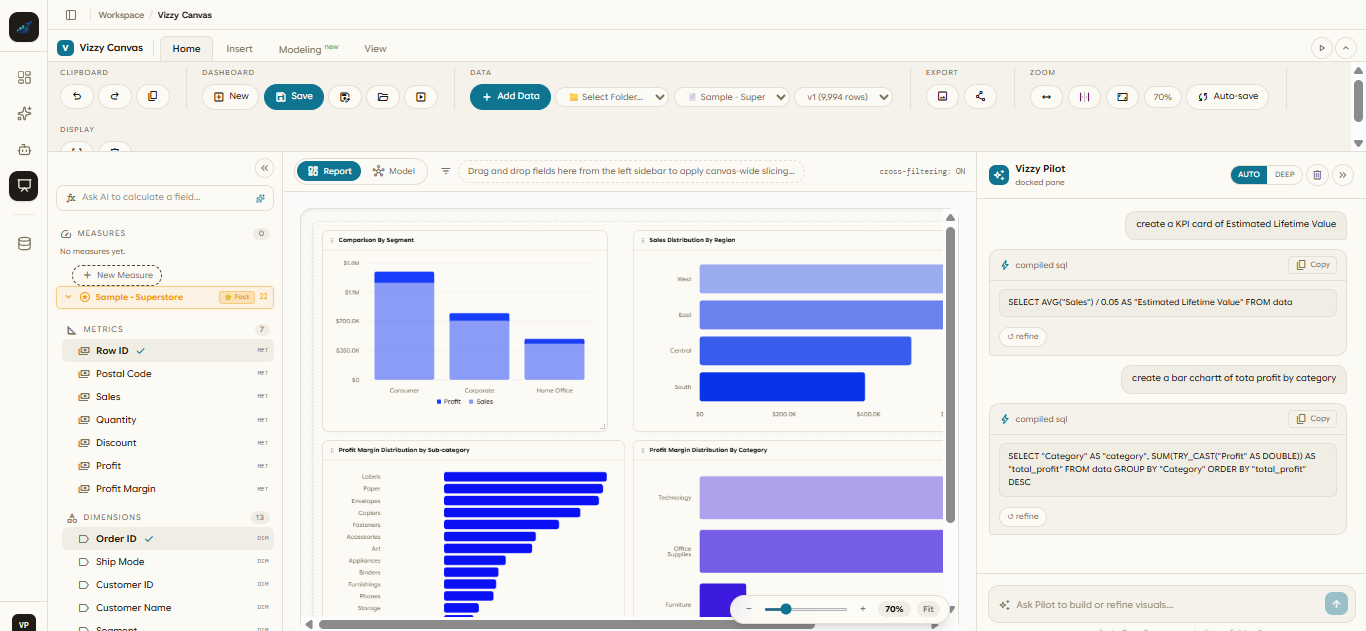Screen dimensions: 1366x631
Task: Toggle the sidebar panel icon beside Workspace
Action: tap(70, 15)
